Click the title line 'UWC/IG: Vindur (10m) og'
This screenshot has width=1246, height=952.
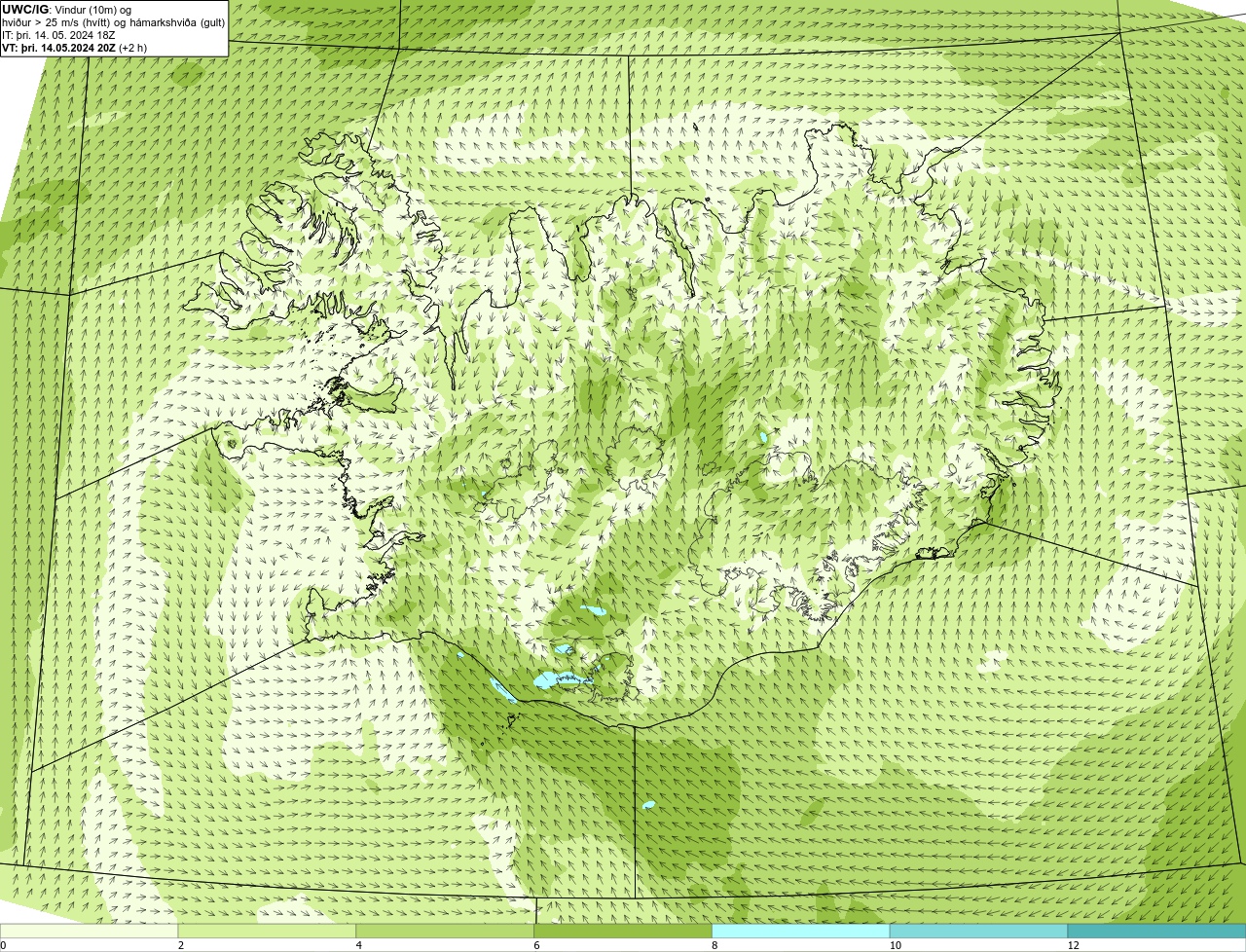[x=65, y=9]
